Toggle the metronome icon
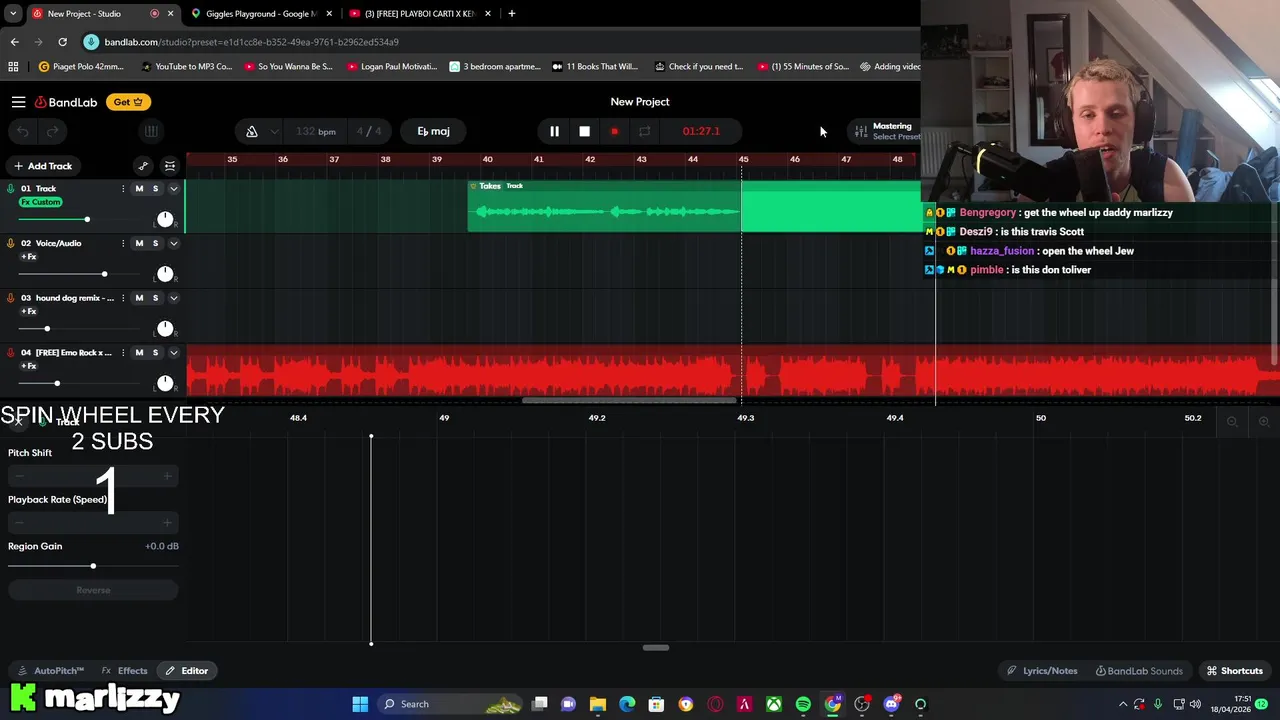The image size is (1280, 720). coord(252,131)
